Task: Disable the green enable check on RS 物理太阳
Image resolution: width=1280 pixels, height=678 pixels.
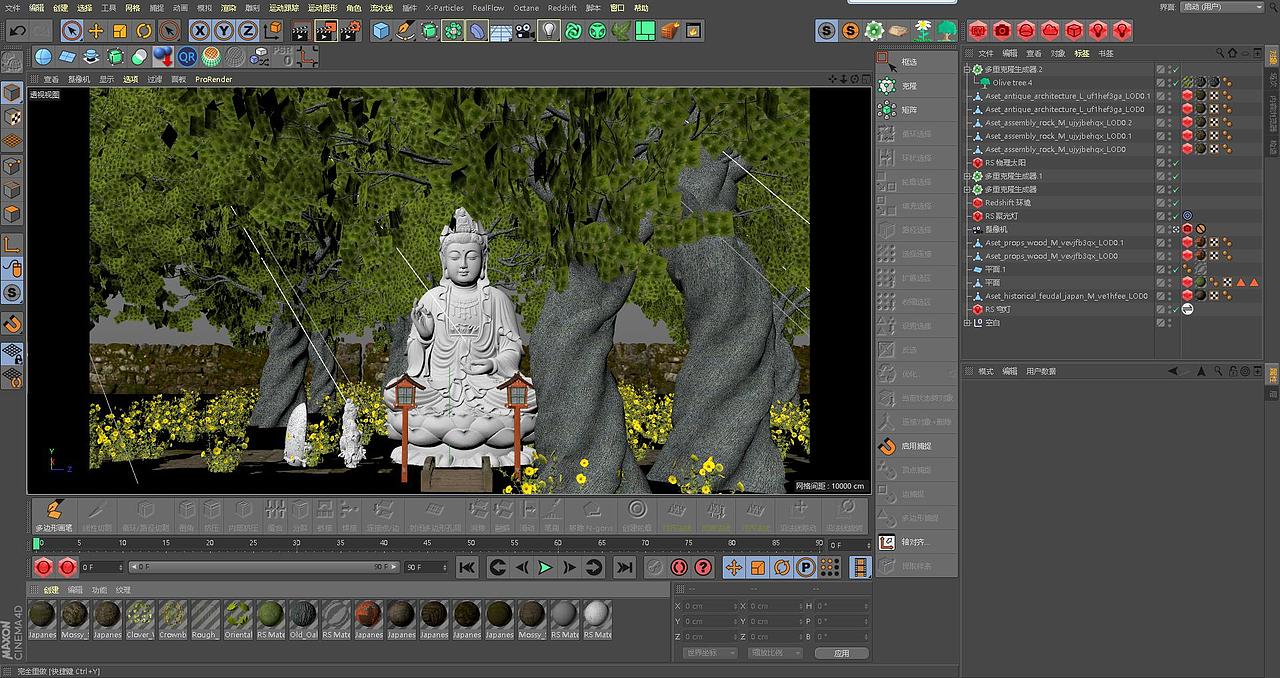Action: click(x=1175, y=163)
